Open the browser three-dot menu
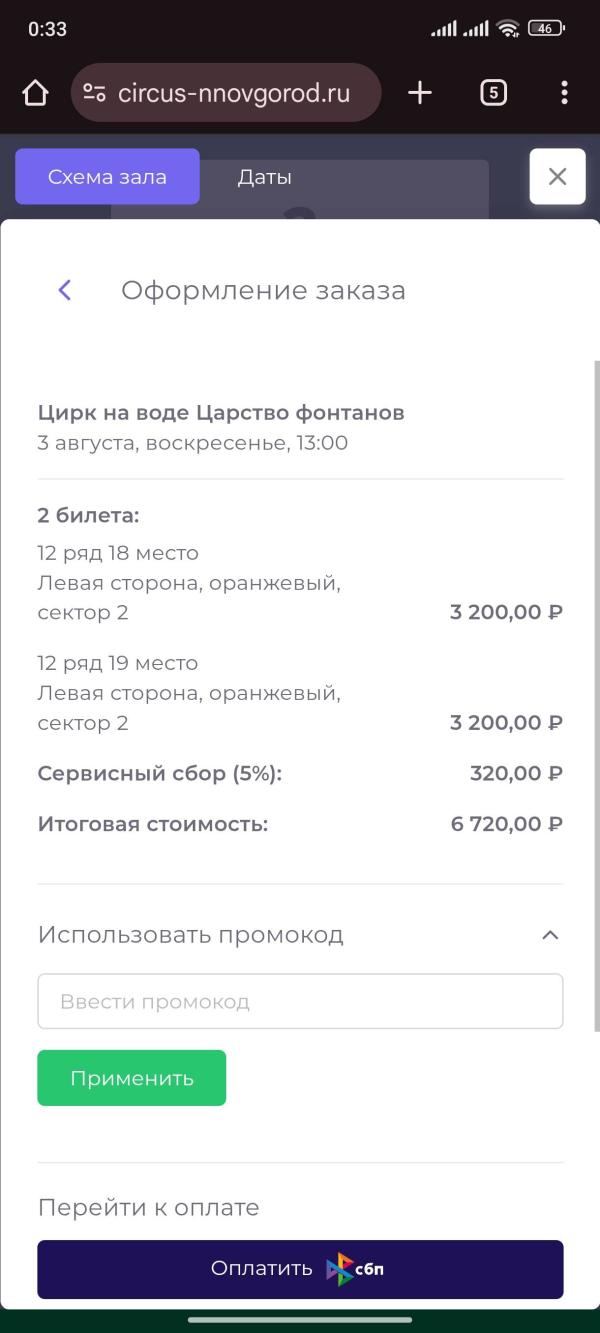 (x=564, y=93)
